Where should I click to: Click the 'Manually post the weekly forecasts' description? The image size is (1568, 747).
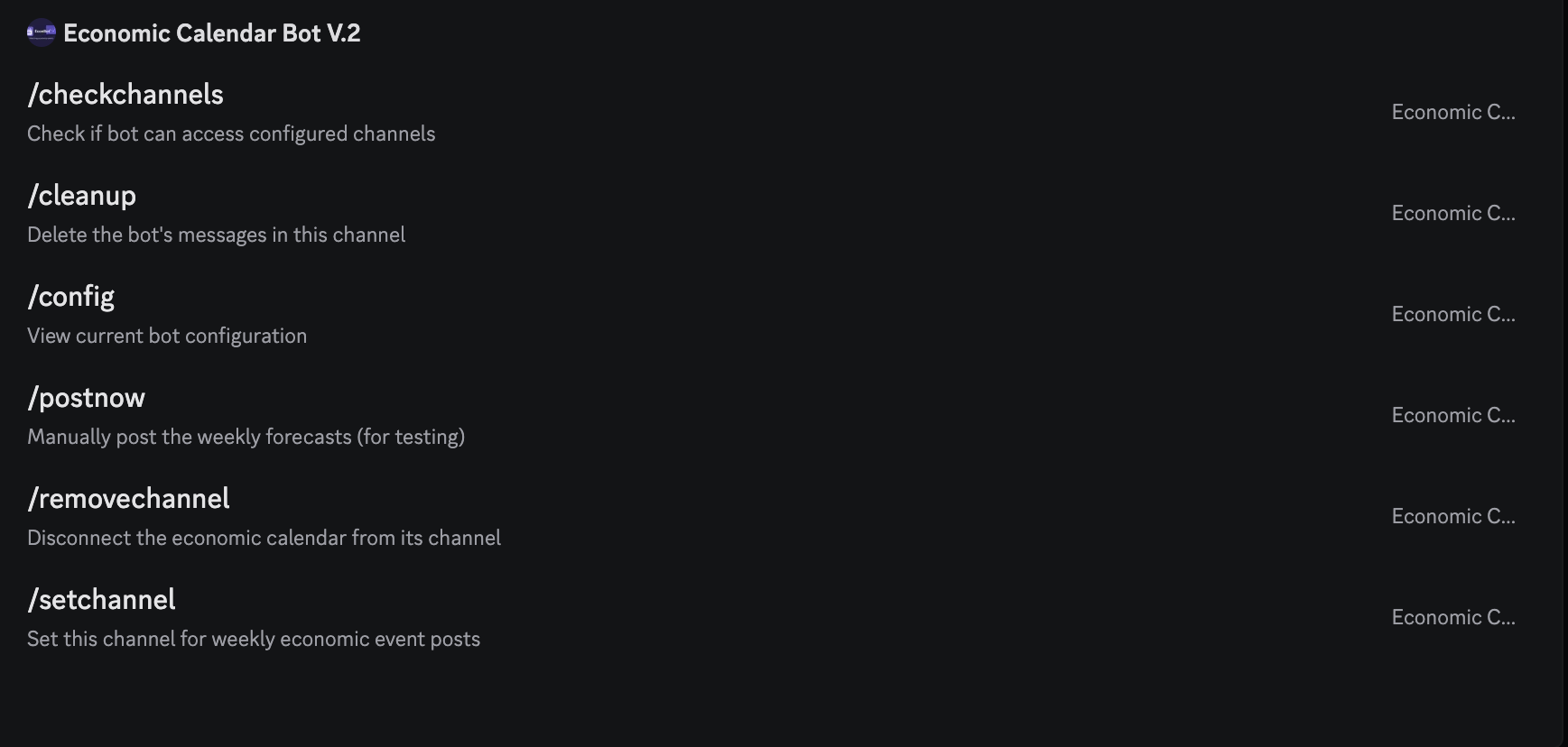(246, 437)
